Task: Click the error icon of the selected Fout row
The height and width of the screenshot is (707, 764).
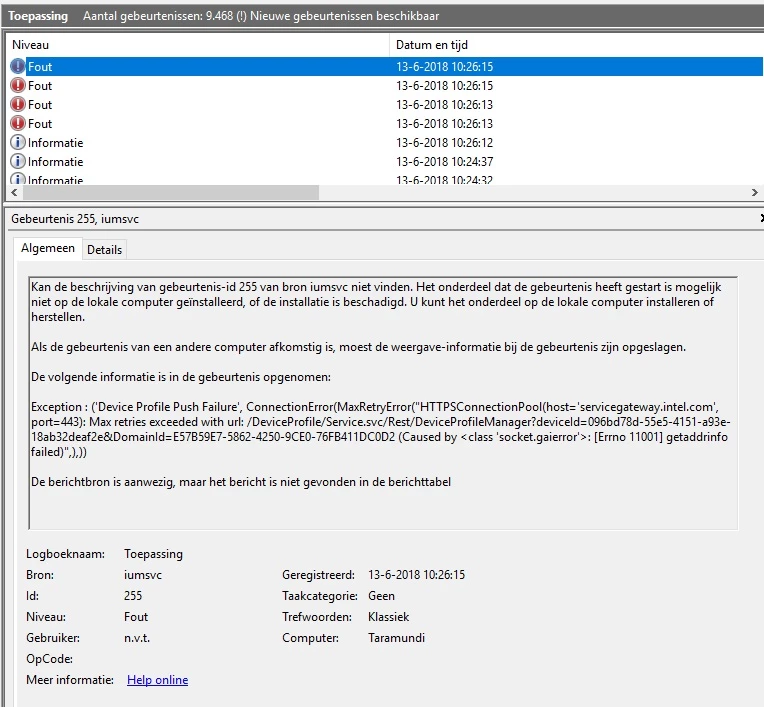Action: tap(18, 66)
